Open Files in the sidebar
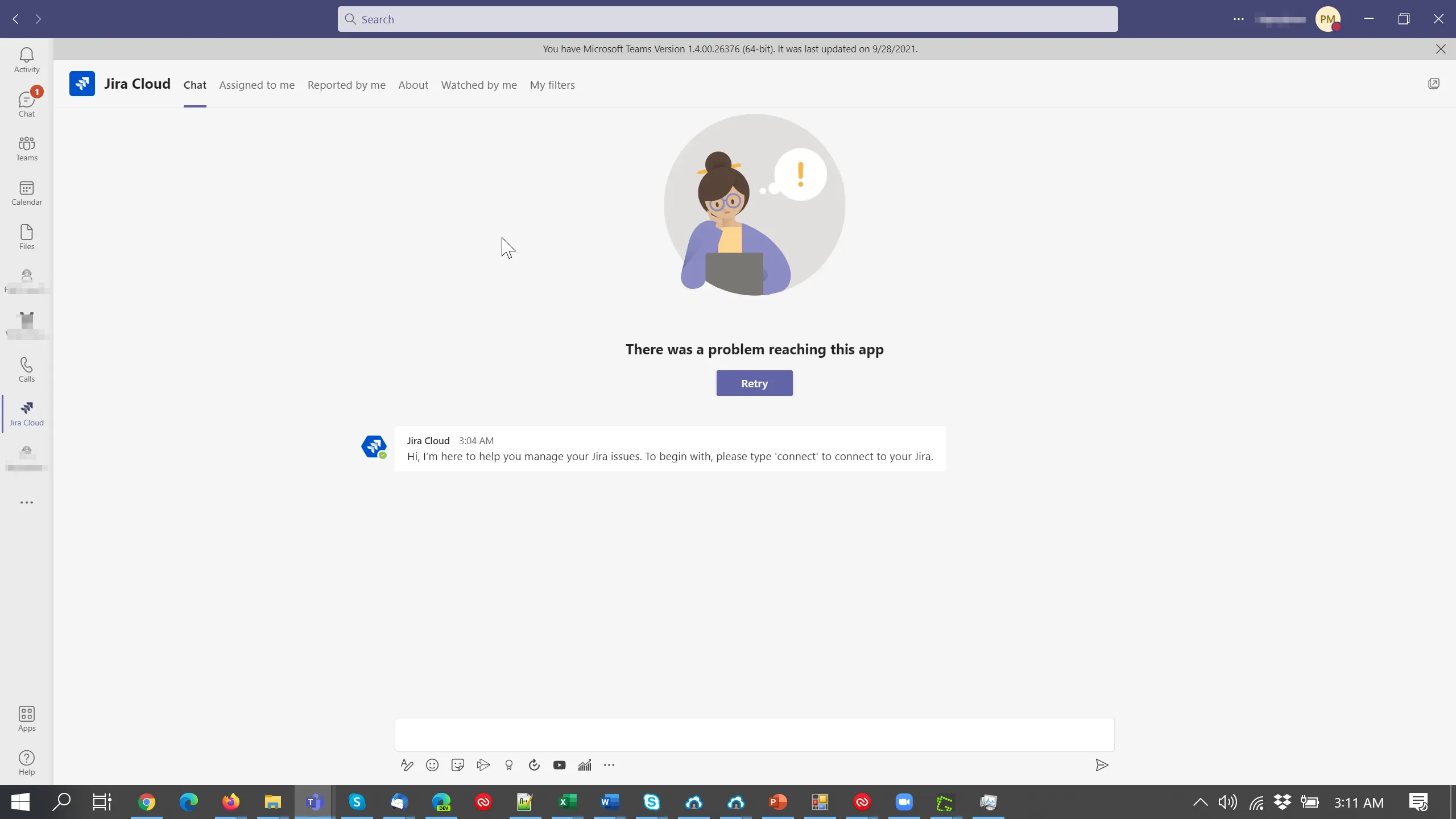 (27, 237)
